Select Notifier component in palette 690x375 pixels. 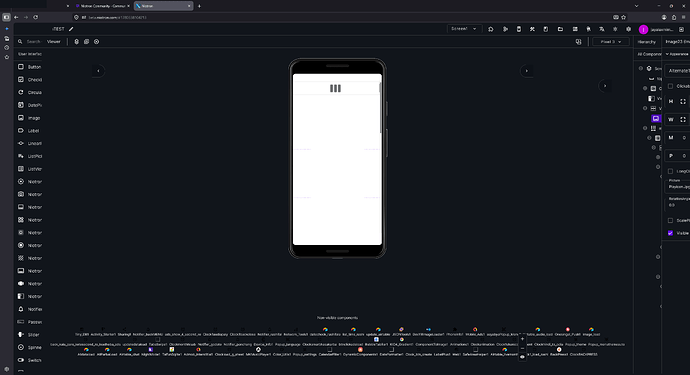tap(29, 309)
